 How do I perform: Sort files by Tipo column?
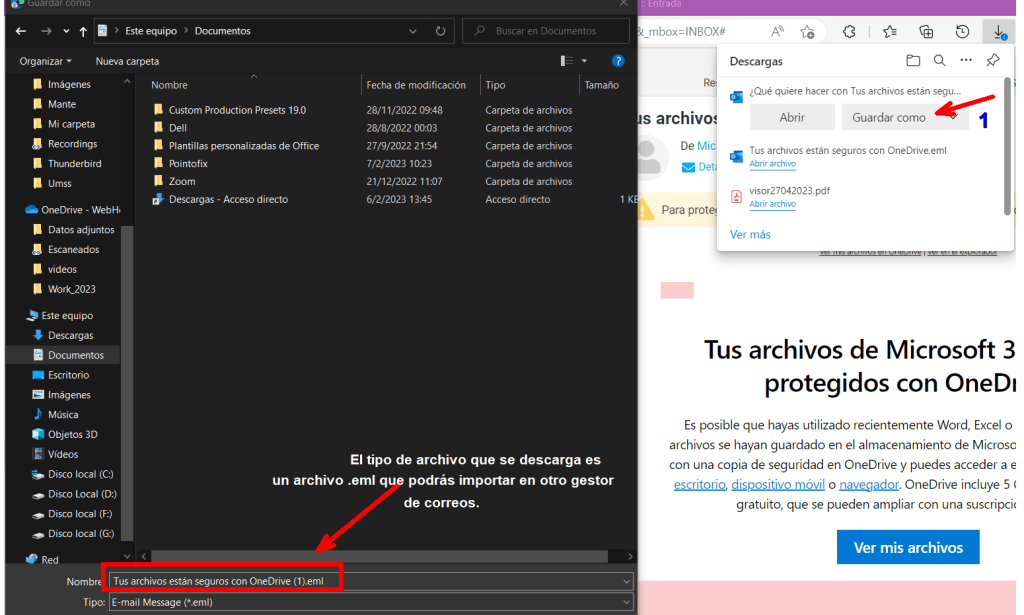pos(495,85)
